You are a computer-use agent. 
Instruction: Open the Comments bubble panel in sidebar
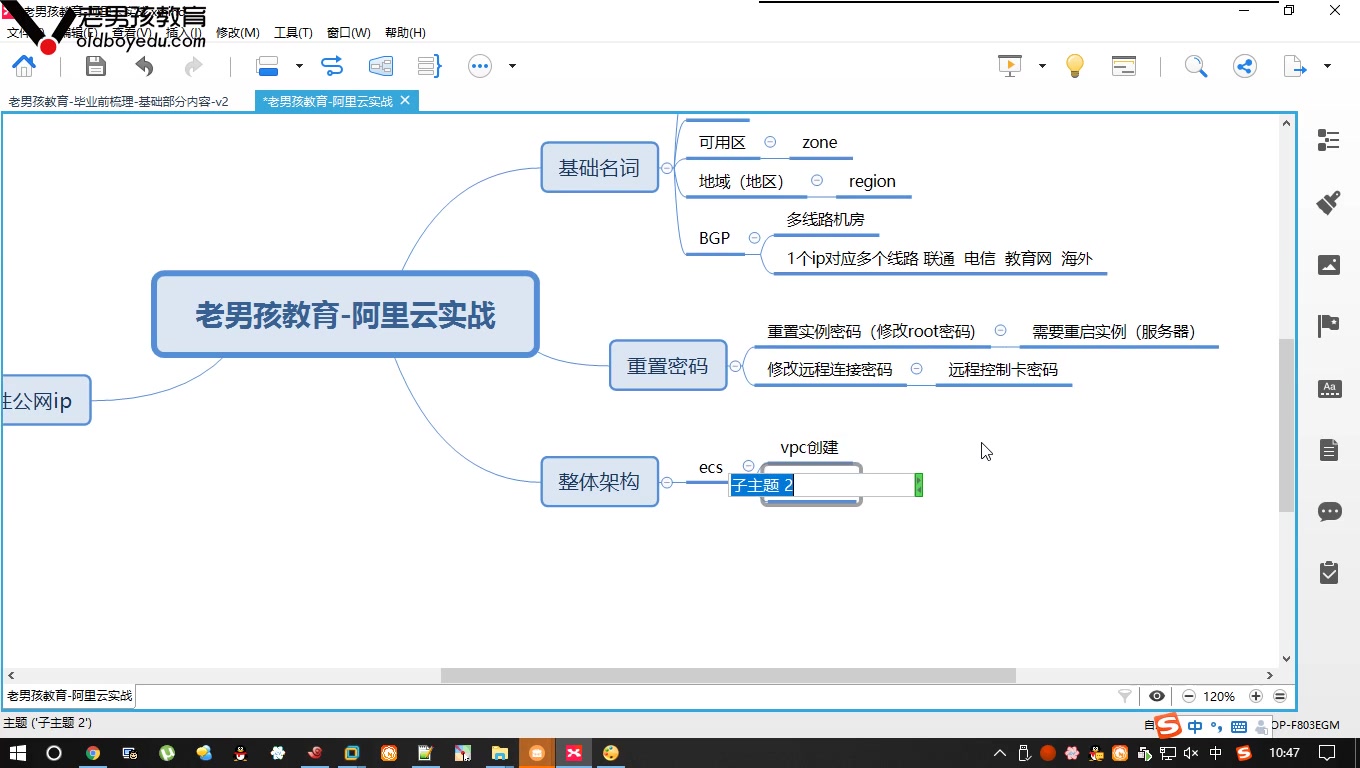(x=1329, y=512)
